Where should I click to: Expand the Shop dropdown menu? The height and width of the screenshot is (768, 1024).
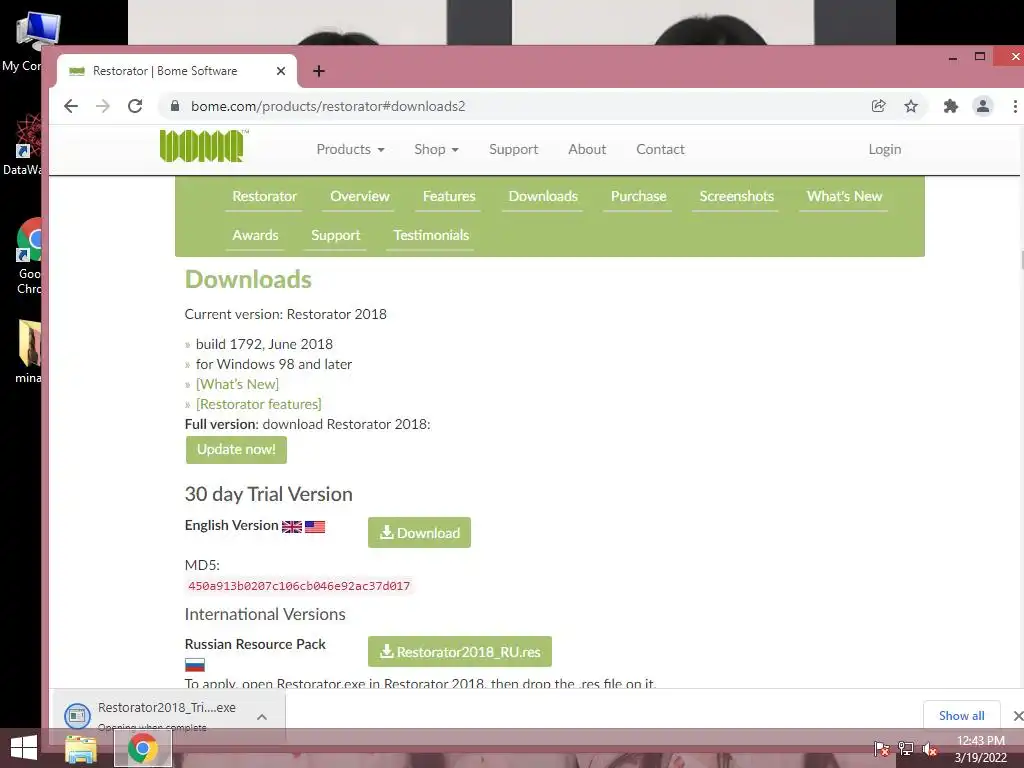click(x=436, y=150)
